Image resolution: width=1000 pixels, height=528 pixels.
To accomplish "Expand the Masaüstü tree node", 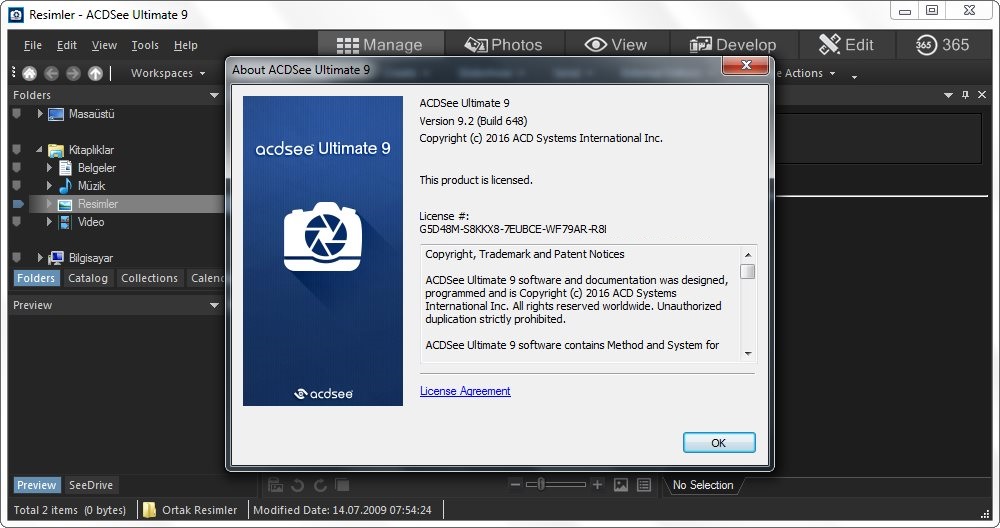I will (40, 114).
